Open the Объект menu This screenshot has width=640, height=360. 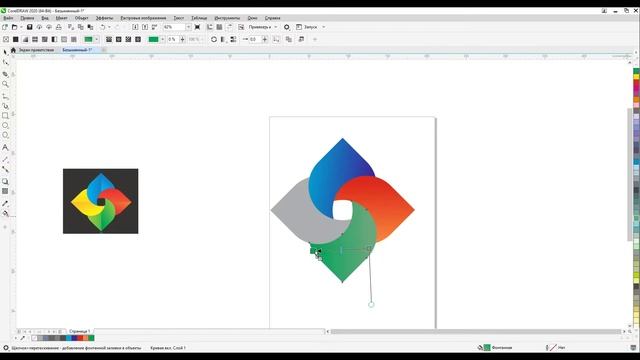(x=82, y=18)
